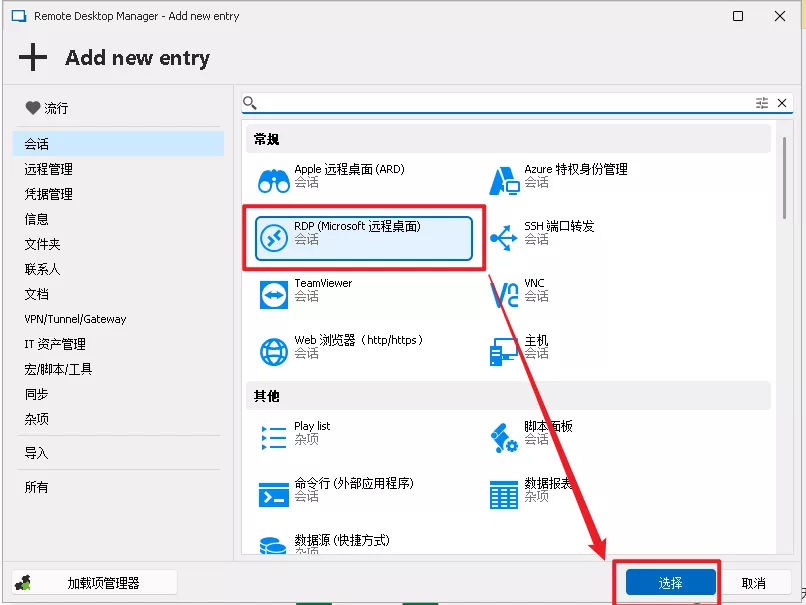806x605 pixels.
Task: Select the Play list icon
Action: point(273,438)
